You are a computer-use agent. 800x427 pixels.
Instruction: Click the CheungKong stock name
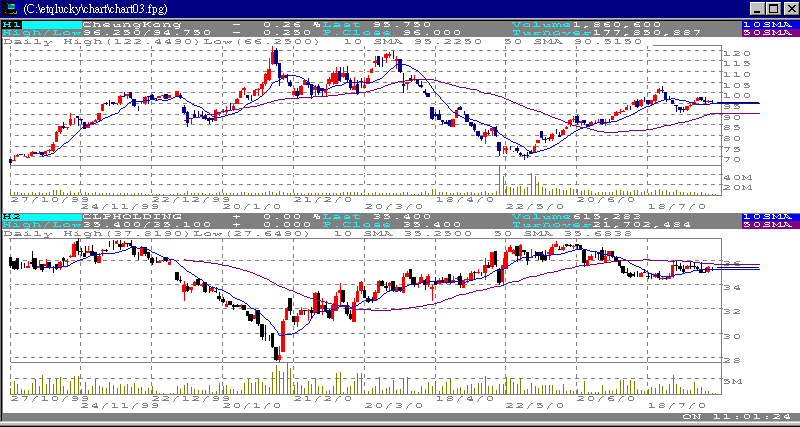pyautogui.click(x=132, y=24)
